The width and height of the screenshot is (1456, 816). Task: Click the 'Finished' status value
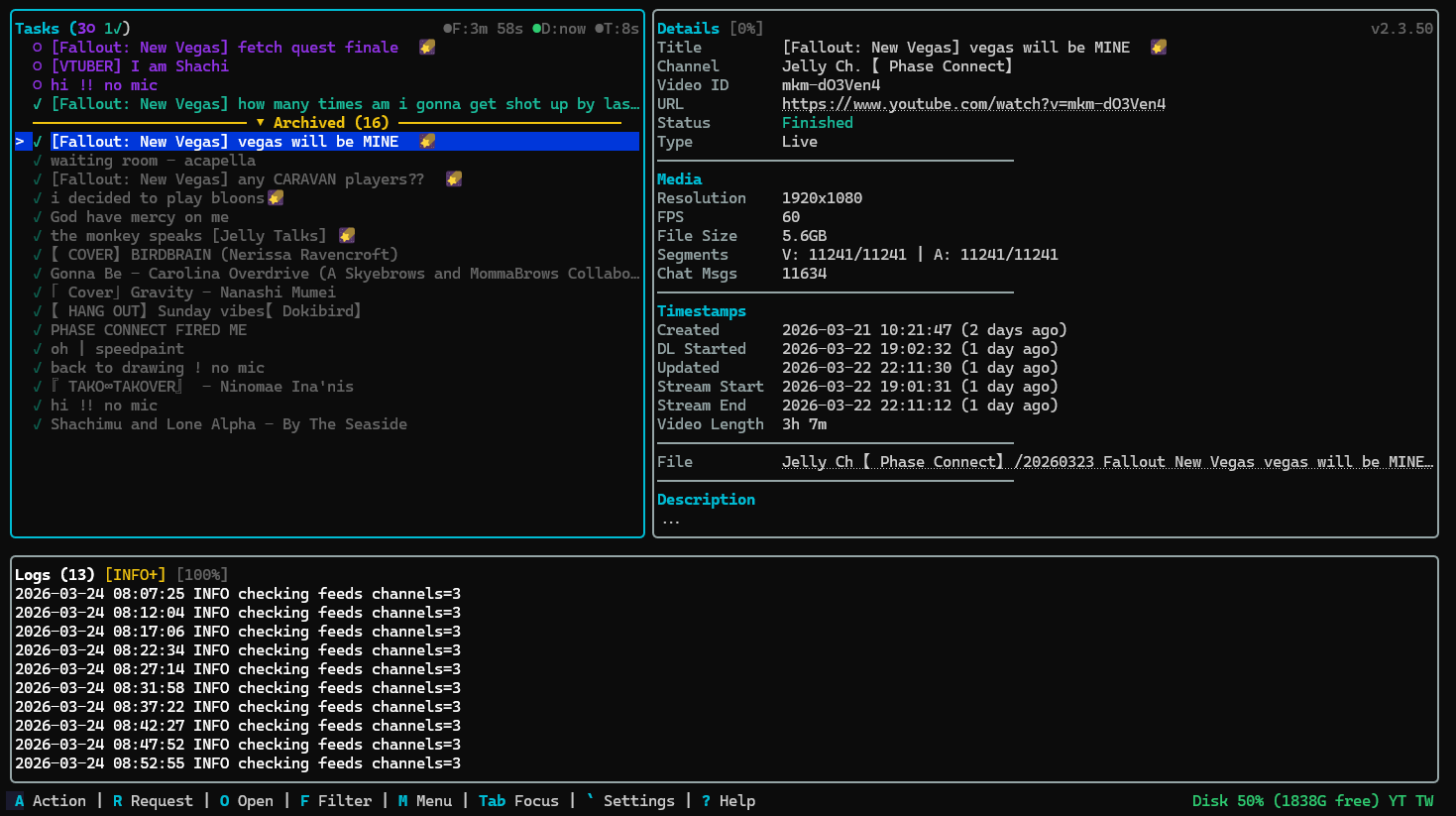pos(818,123)
